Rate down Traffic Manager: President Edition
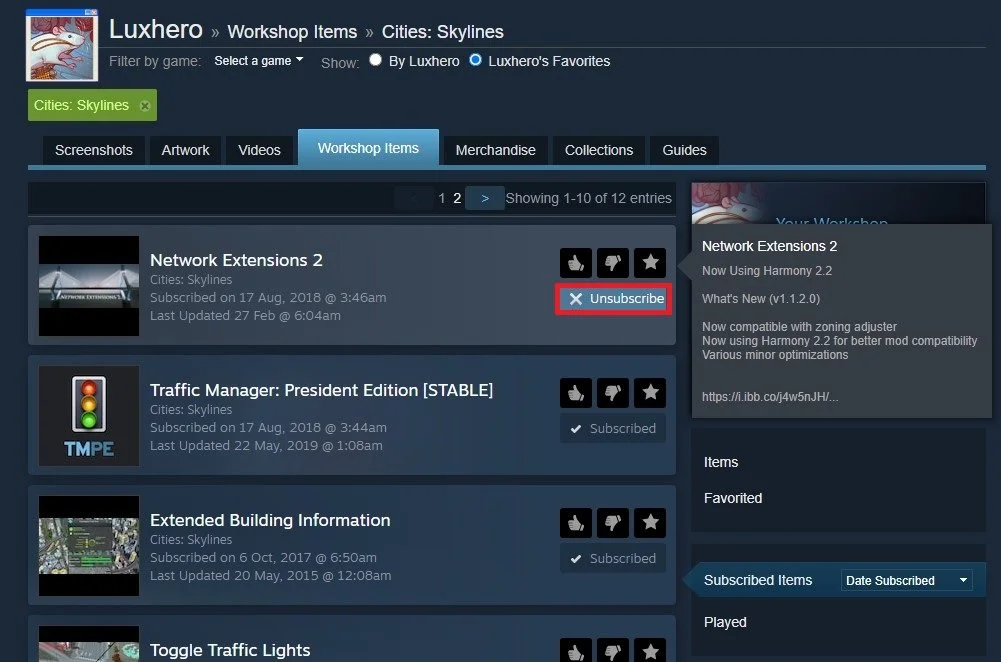Image resolution: width=1001 pixels, height=662 pixels. tap(613, 393)
